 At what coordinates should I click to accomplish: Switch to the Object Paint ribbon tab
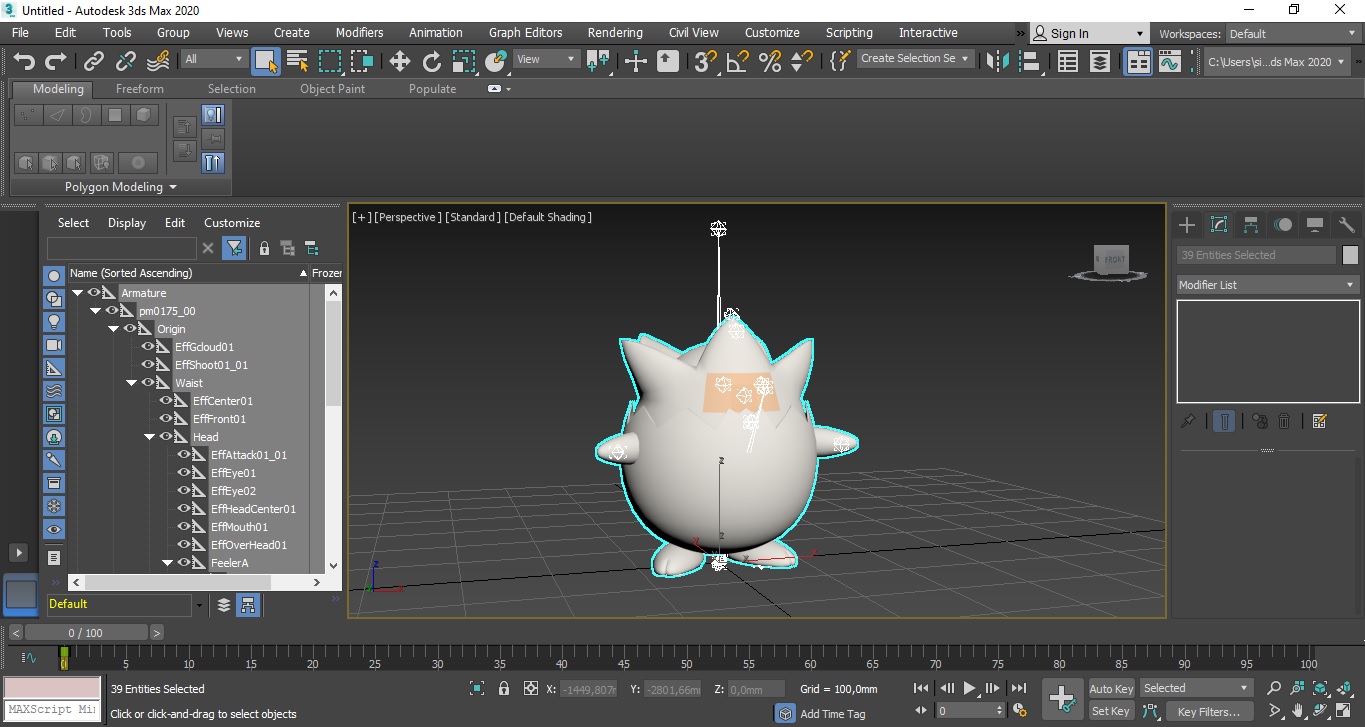tap(332, 89)
